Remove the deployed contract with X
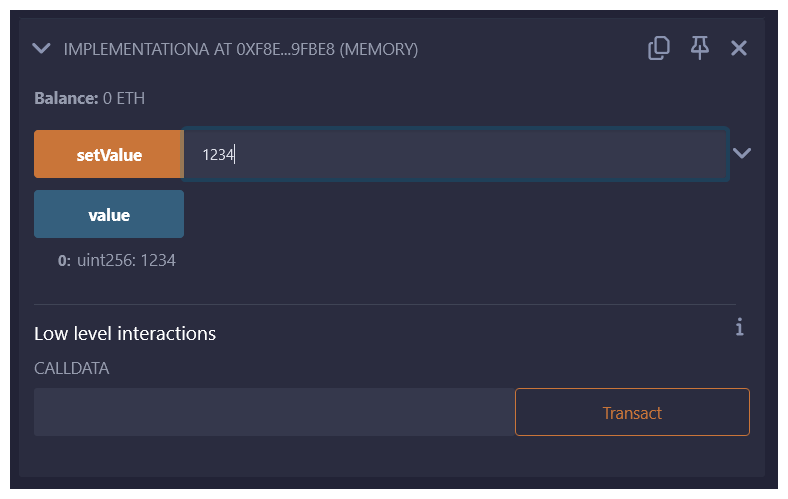Viewport: 788px width, 499px height. coord(739,48)
